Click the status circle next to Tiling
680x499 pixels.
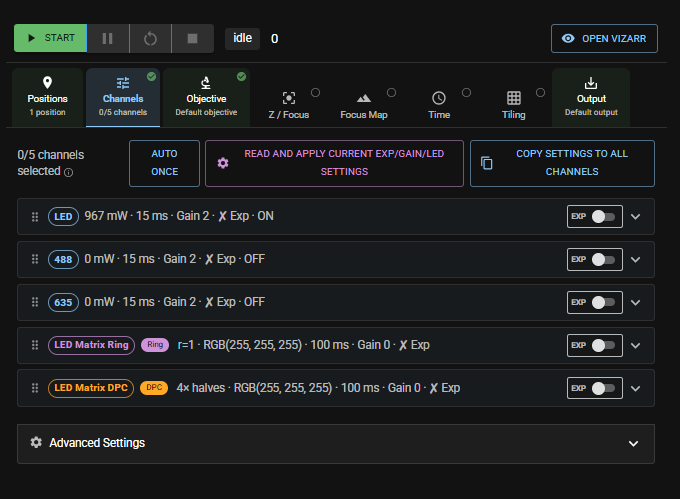(540, 92)
